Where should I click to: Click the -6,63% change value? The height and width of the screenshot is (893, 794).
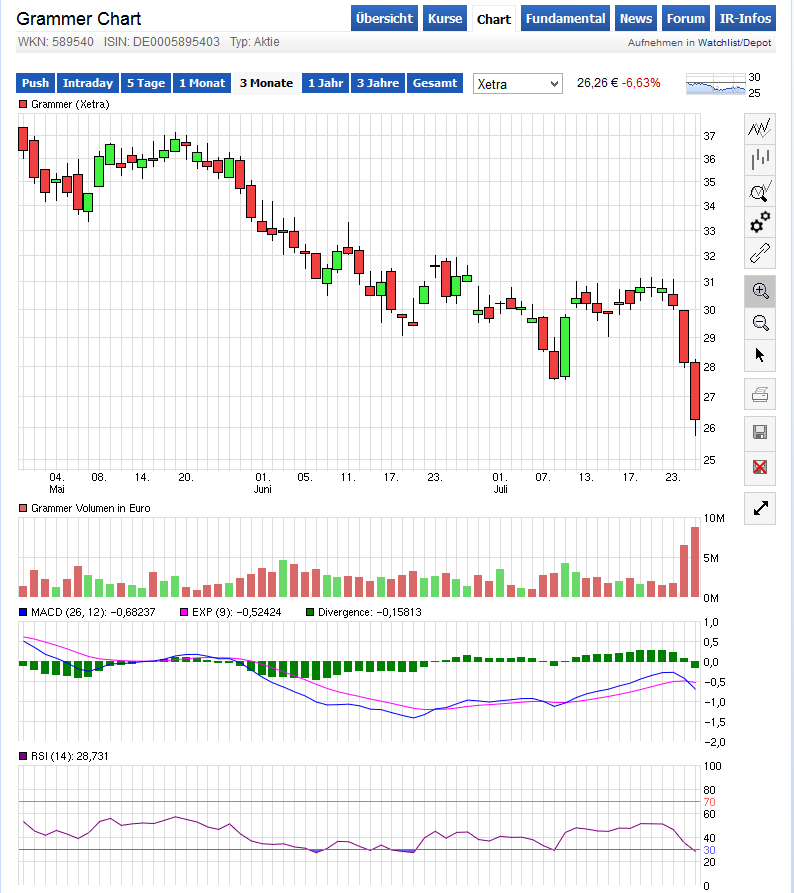[641, 83]
